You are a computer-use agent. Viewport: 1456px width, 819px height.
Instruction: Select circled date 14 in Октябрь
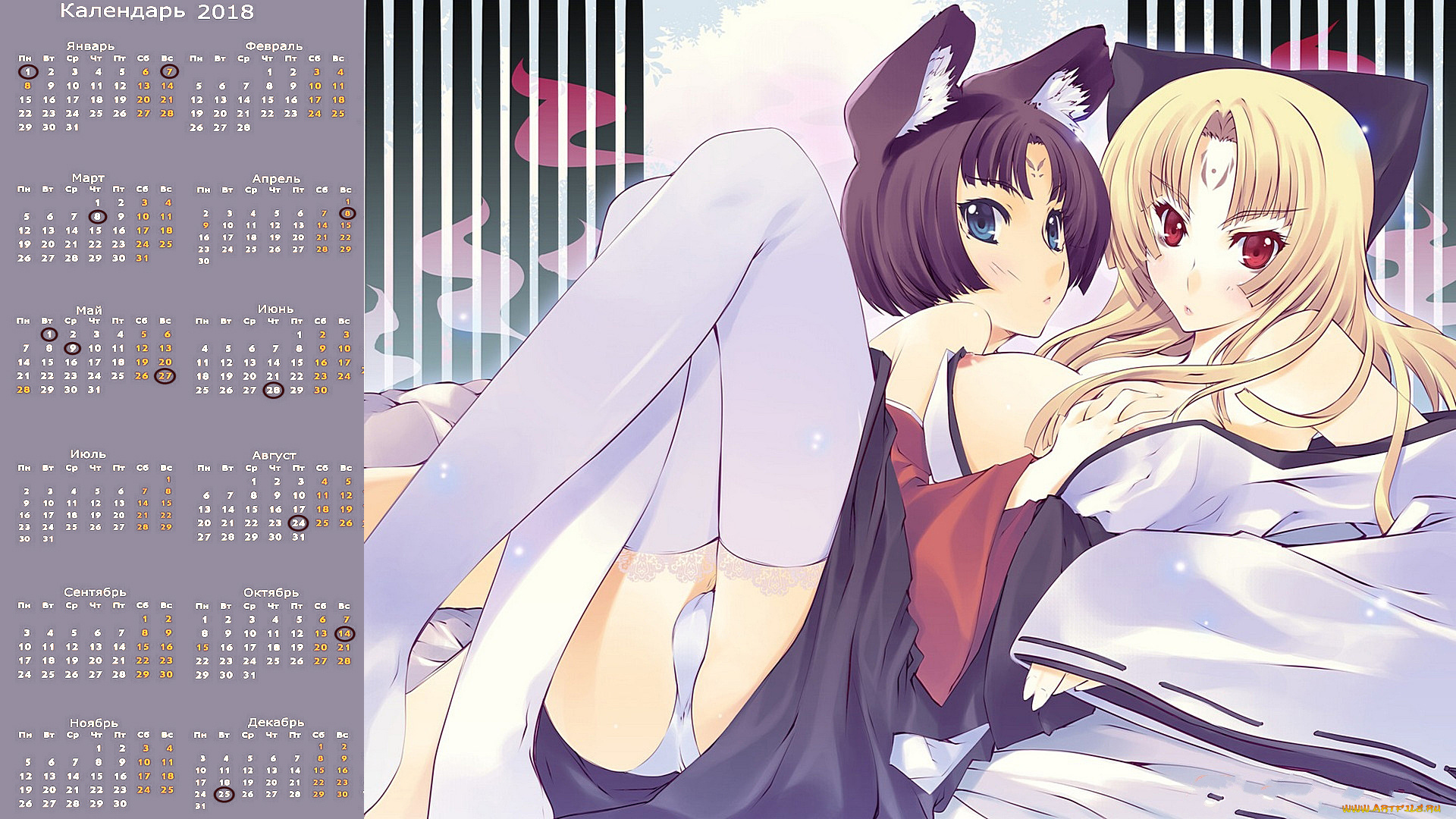344,634
